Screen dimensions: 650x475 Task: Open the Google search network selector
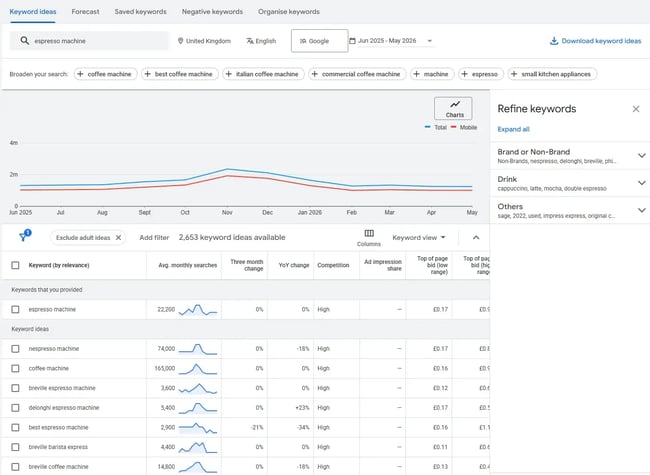click(x=320, y=41)
